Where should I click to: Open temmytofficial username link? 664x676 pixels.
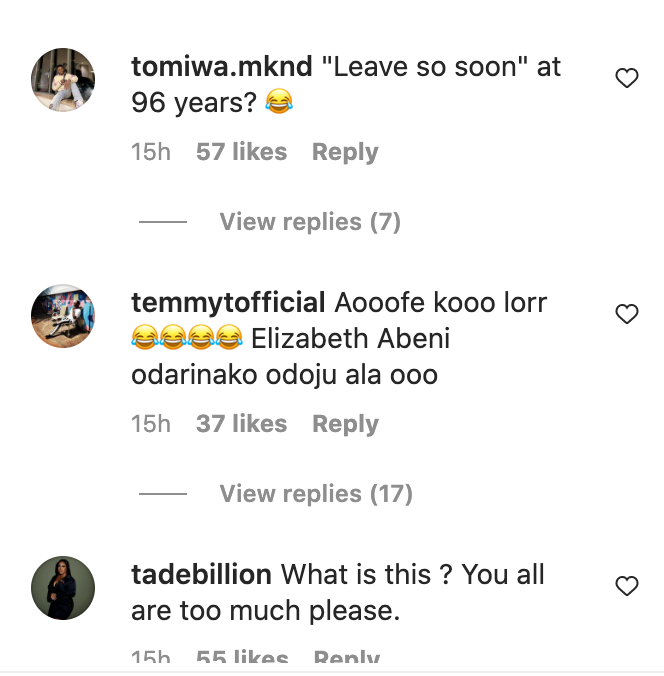pos(228,303)
